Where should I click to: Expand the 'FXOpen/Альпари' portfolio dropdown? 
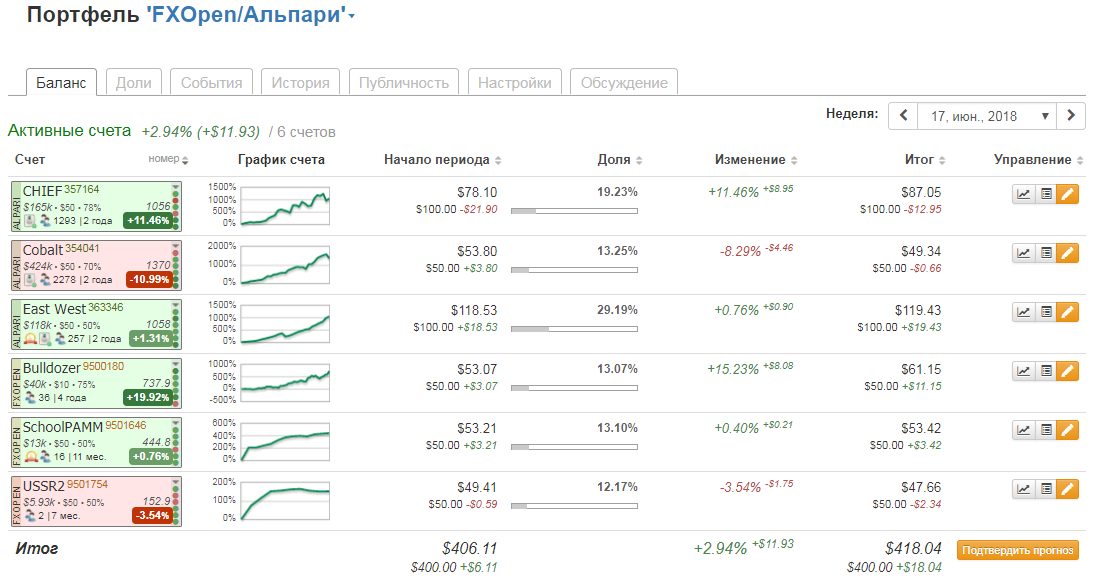point(352,16)
